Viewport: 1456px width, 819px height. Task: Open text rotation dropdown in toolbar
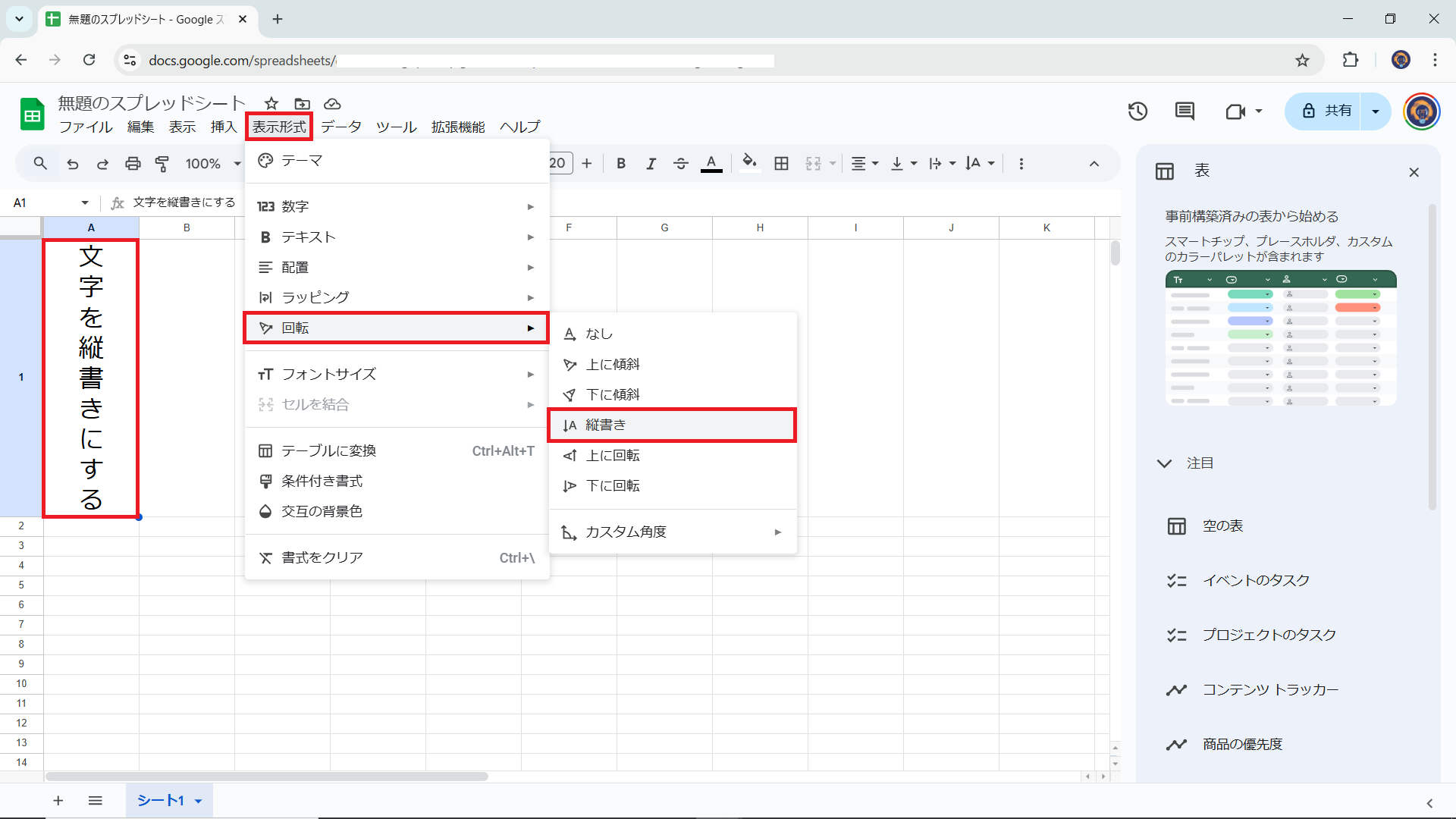click(981, 163)
